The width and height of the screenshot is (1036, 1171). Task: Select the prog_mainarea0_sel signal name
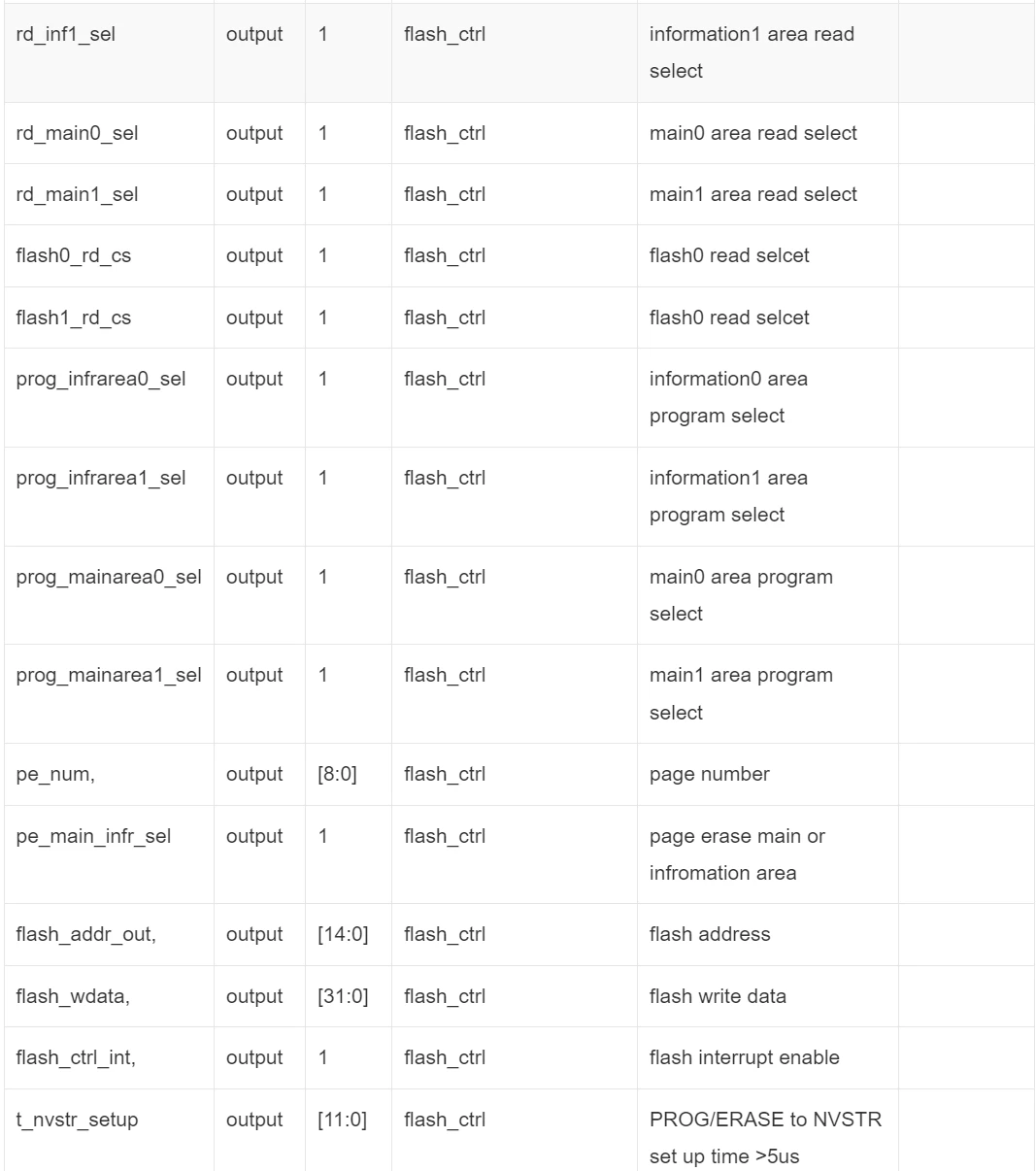click(x=109, y=577)
